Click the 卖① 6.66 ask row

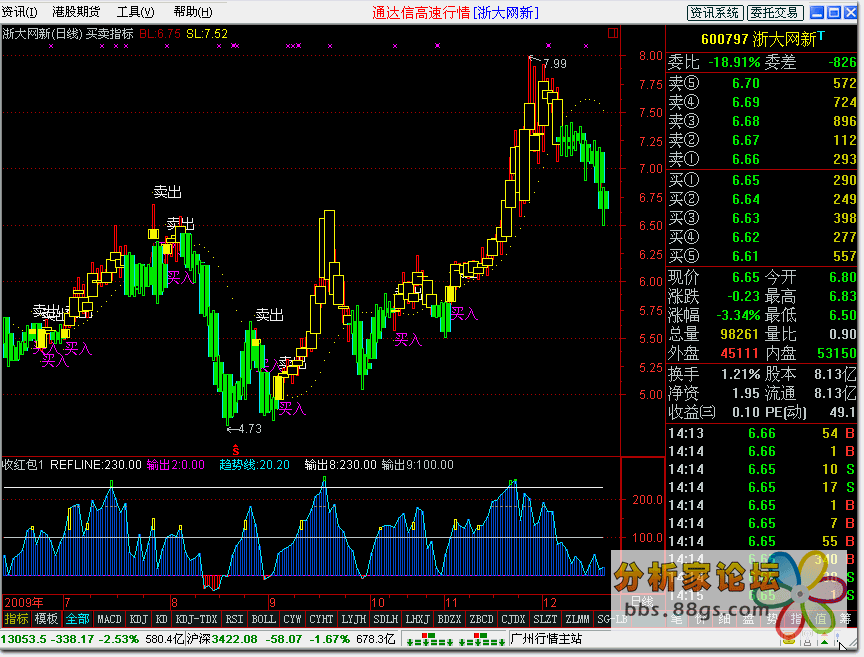tap(762, 159)
